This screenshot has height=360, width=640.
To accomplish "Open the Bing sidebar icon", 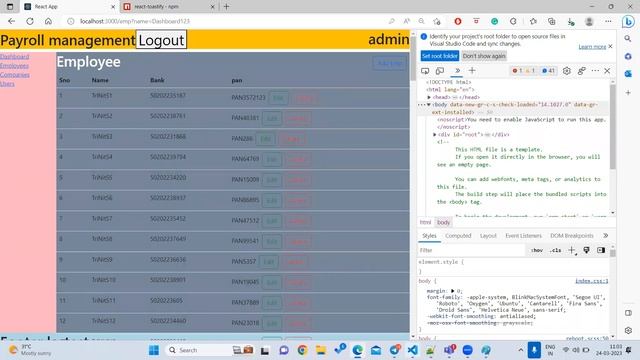I will (628, 21).
